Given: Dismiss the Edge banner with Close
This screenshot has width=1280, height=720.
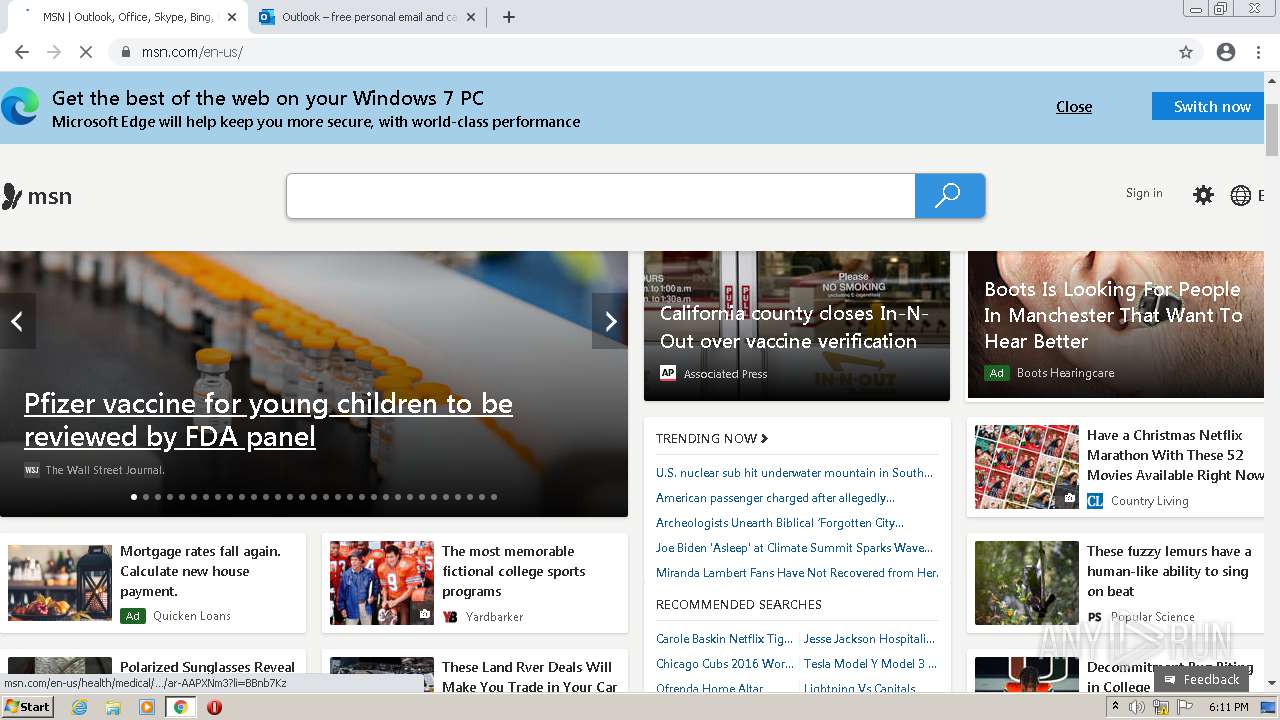Looking at the screenshot, I should point(1074,107).
